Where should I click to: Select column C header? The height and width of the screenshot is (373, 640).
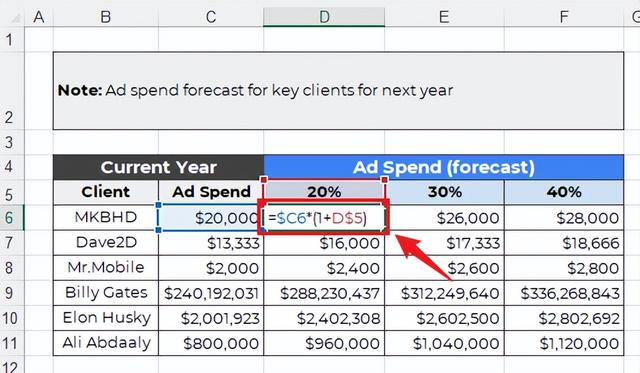tap(211, 17)
